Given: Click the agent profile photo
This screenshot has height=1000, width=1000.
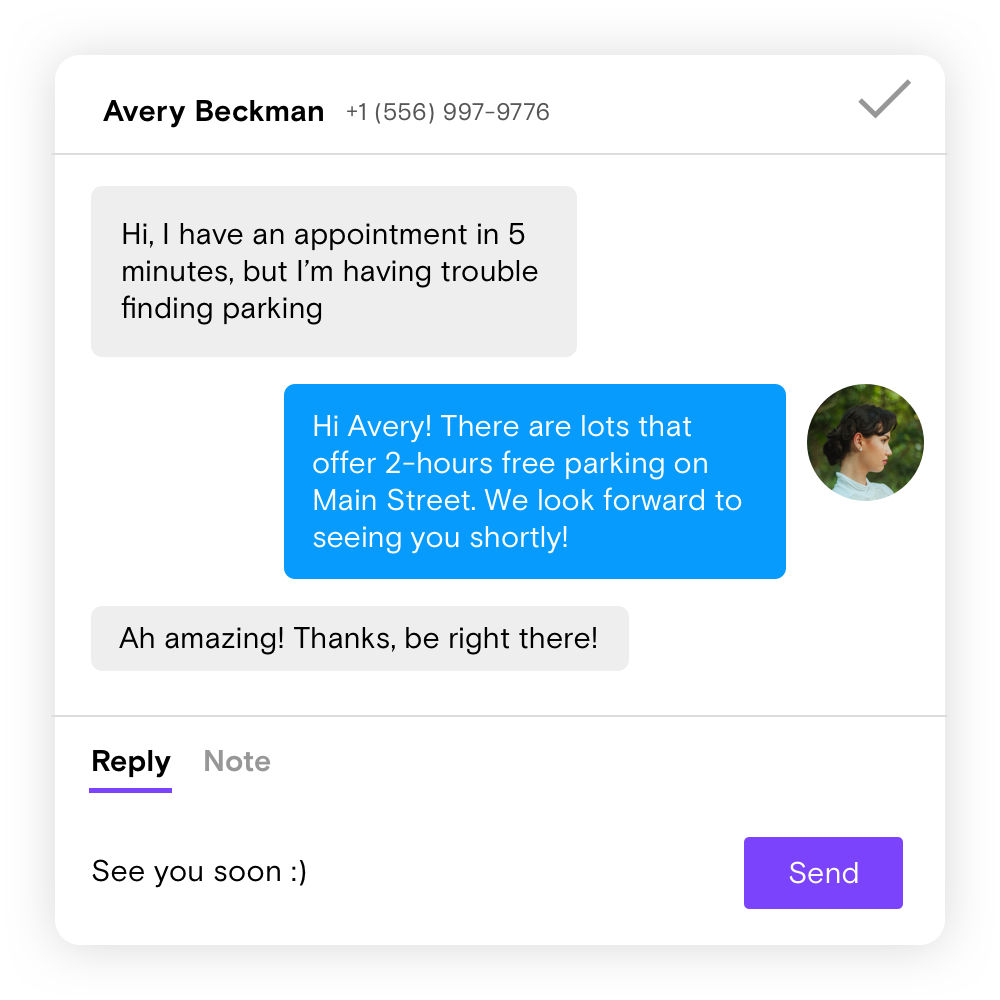Looking at the screenshot, I should pos(865,442).
